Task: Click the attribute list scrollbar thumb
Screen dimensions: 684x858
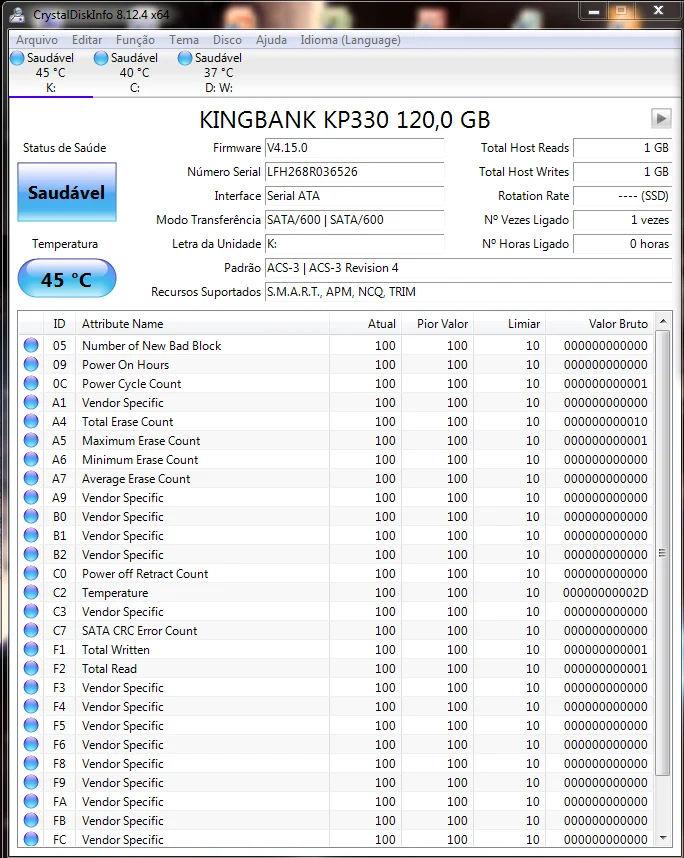Action: coord(663,553)
